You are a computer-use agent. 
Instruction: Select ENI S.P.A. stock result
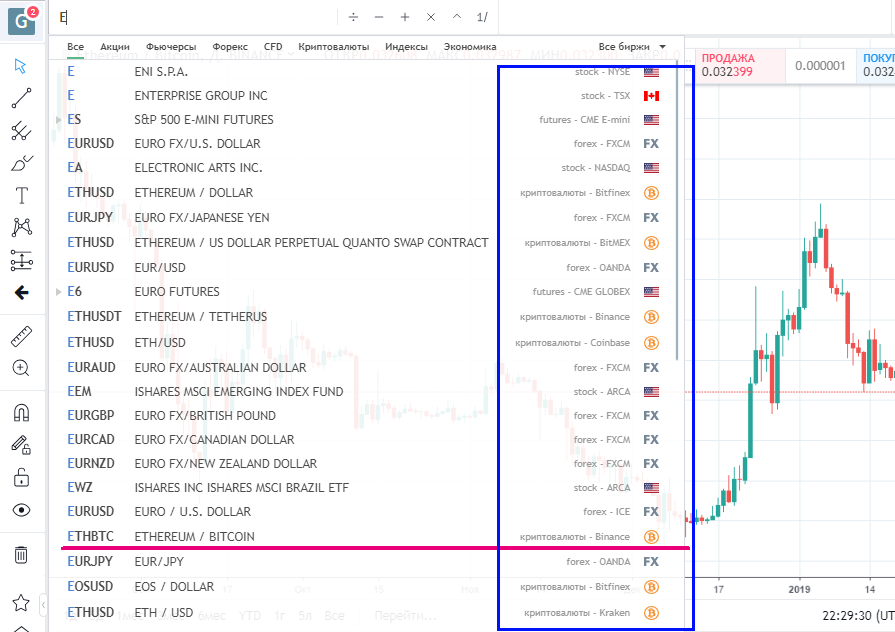(365, 72)
